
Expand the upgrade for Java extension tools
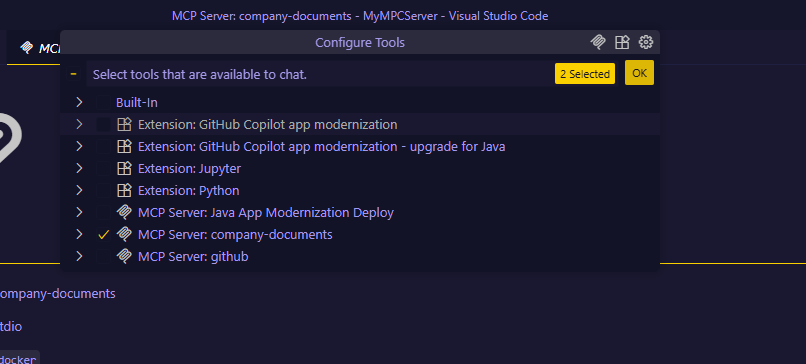(79, 147)
